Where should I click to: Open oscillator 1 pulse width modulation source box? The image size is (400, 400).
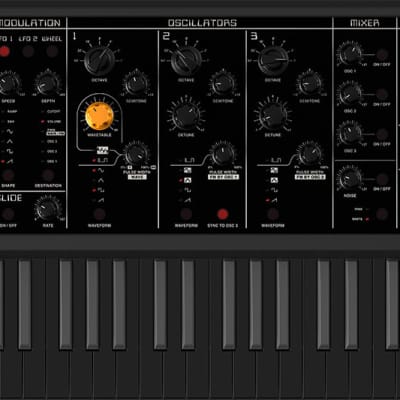(x=137, y=177)
